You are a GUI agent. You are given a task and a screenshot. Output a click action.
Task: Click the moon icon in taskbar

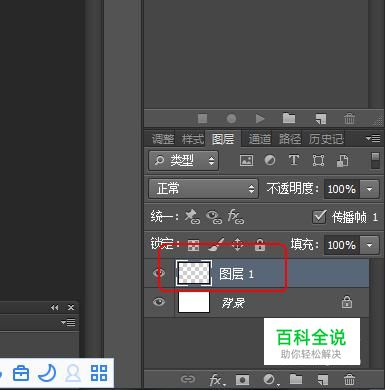coord(47,373)
